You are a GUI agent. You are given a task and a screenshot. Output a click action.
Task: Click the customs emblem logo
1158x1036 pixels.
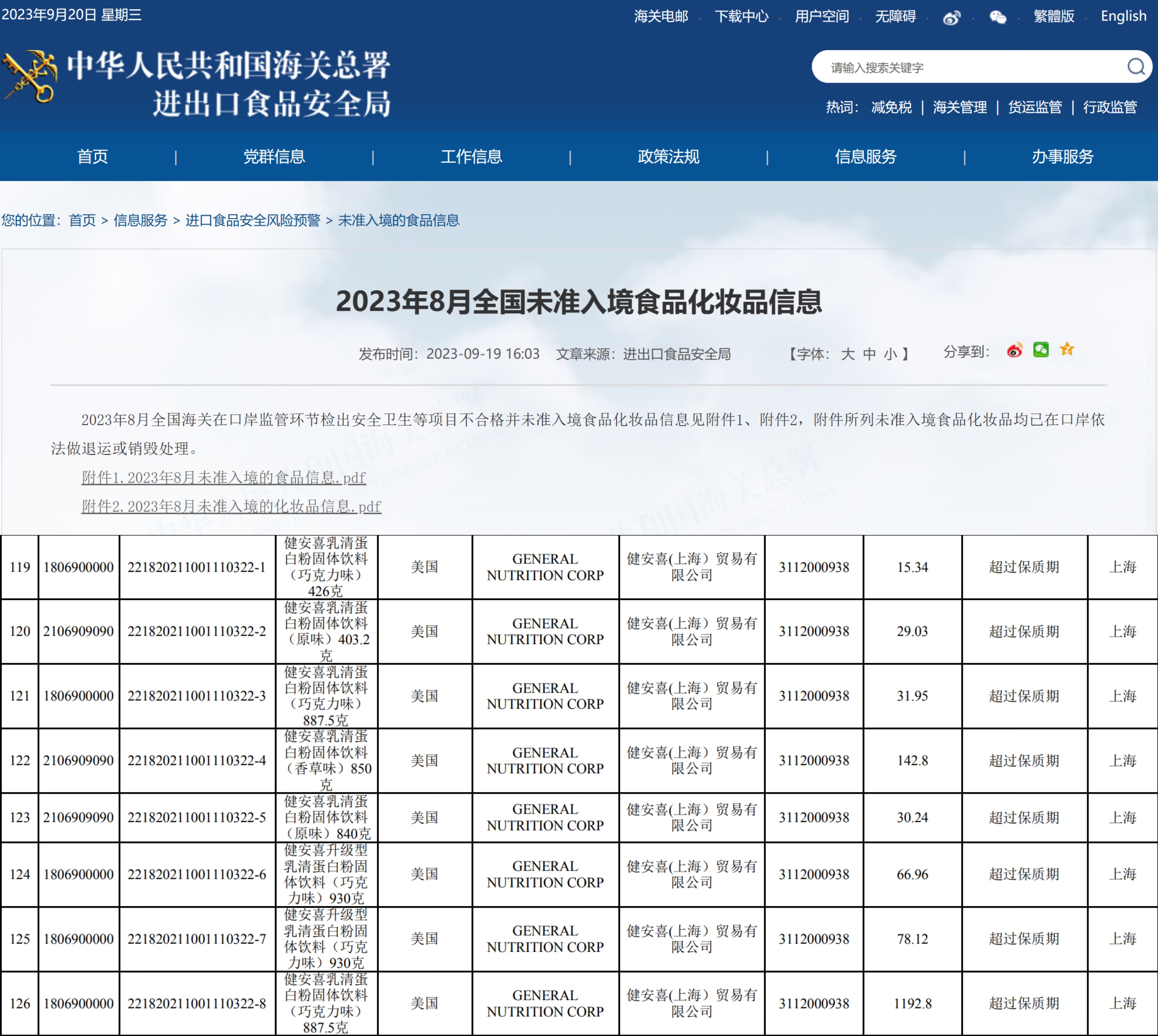click(x=30, y=77)
